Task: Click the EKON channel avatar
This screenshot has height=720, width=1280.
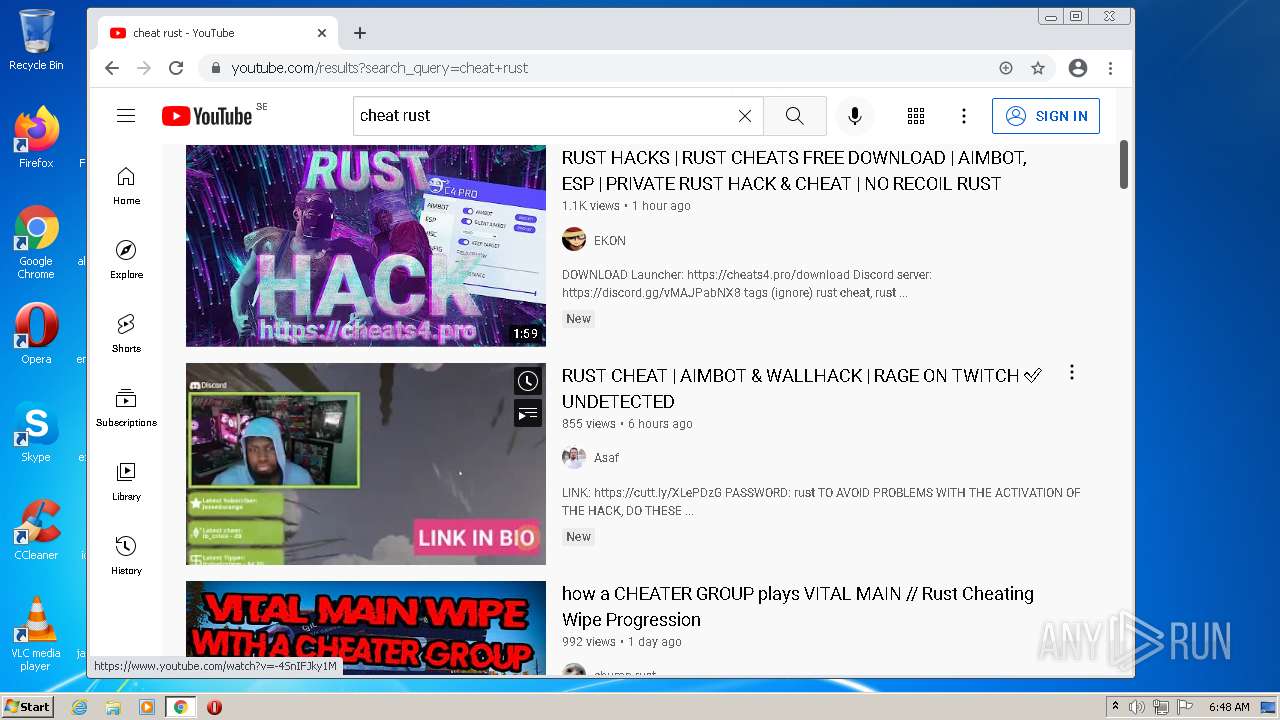Action: click(x=574, y=239)
